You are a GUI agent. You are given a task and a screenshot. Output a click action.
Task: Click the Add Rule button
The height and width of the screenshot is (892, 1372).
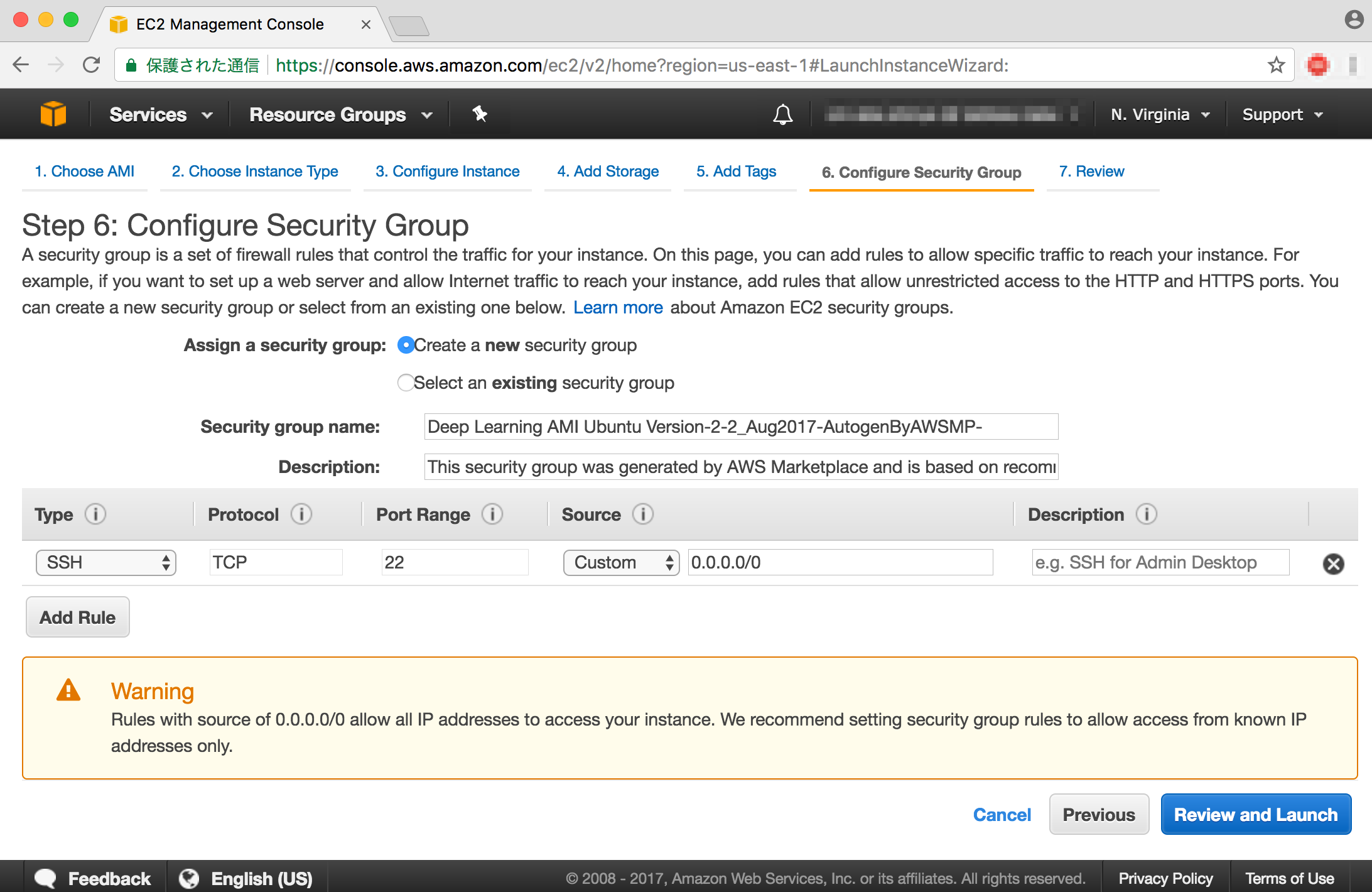78,617
